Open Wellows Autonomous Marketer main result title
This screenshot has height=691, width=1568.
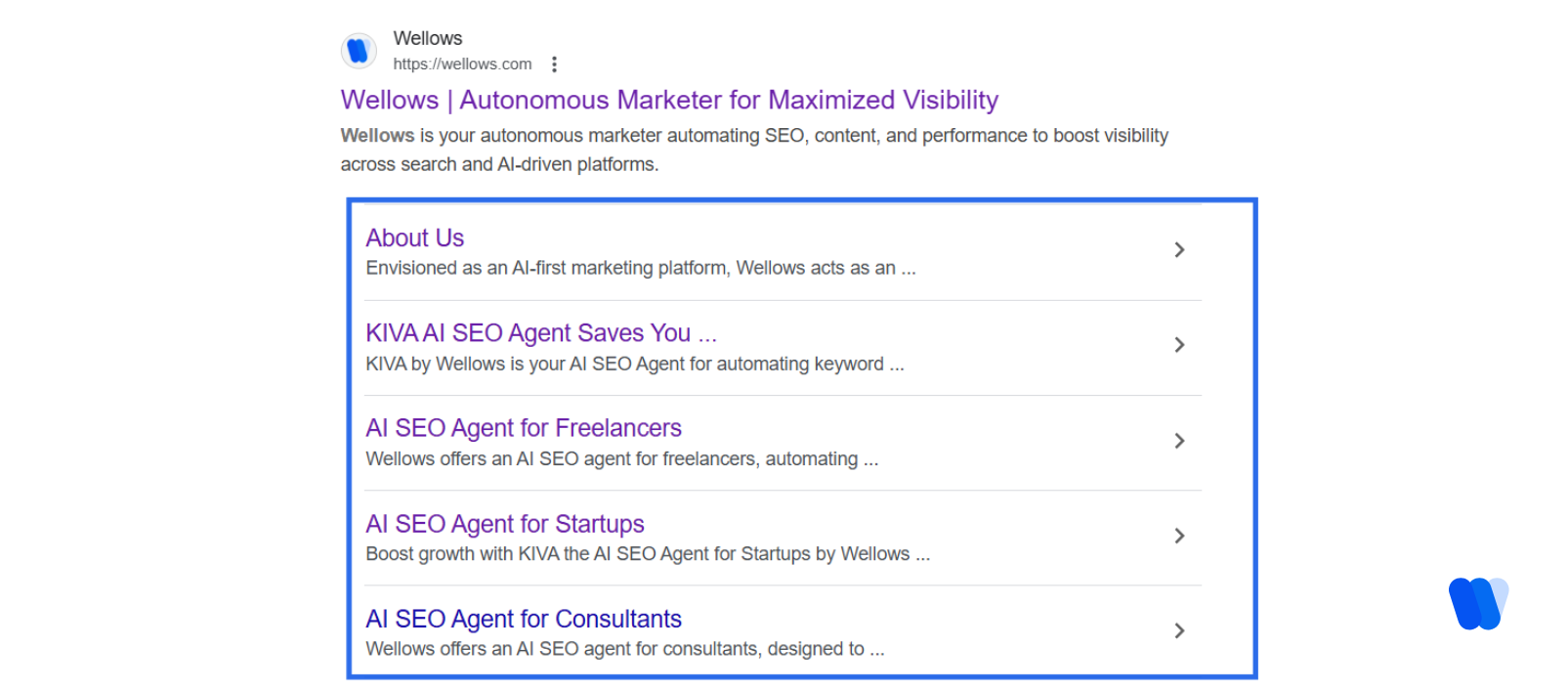point(669,101)
